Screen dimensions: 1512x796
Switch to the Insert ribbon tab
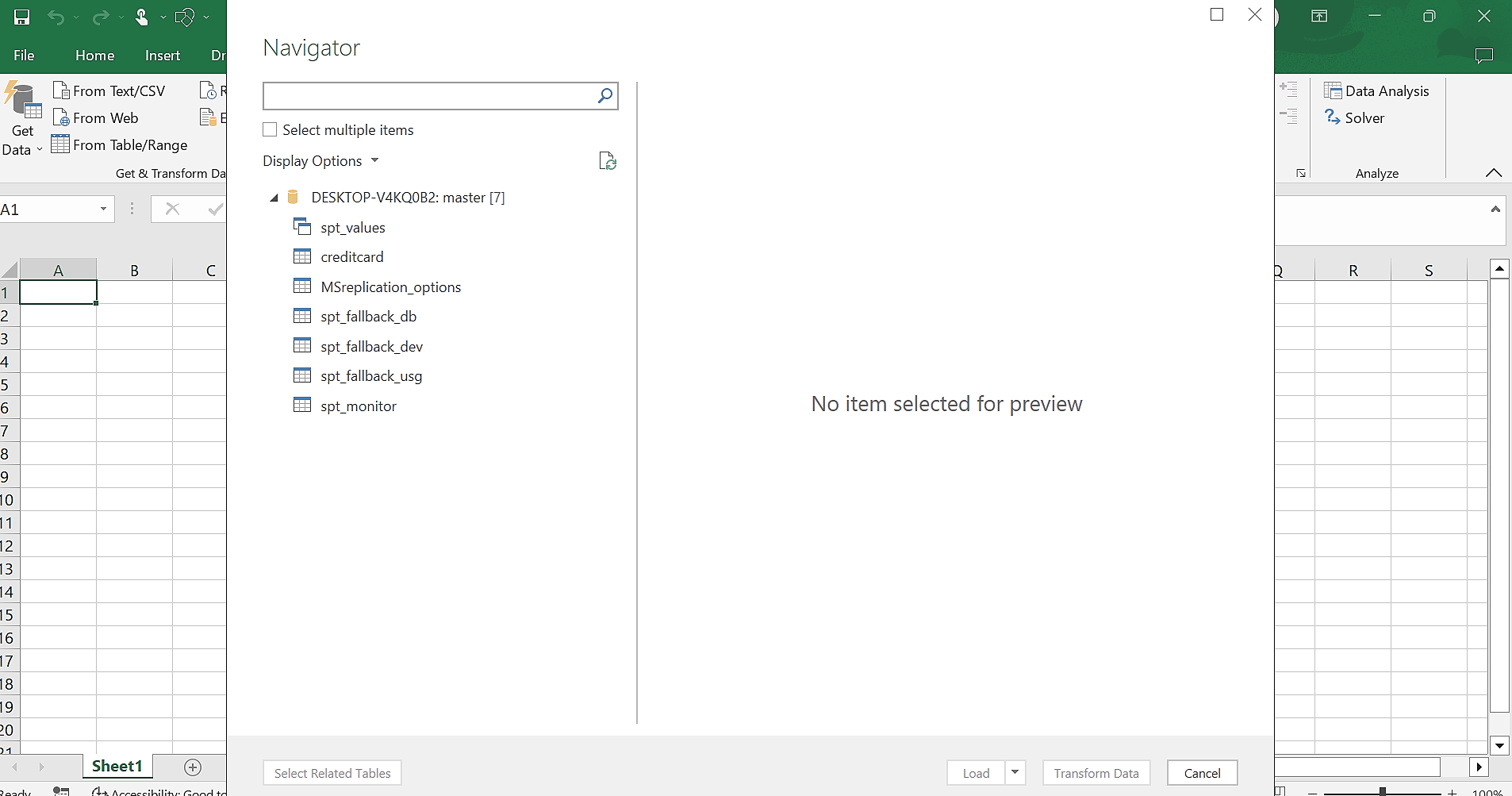[x=163, y=56]
